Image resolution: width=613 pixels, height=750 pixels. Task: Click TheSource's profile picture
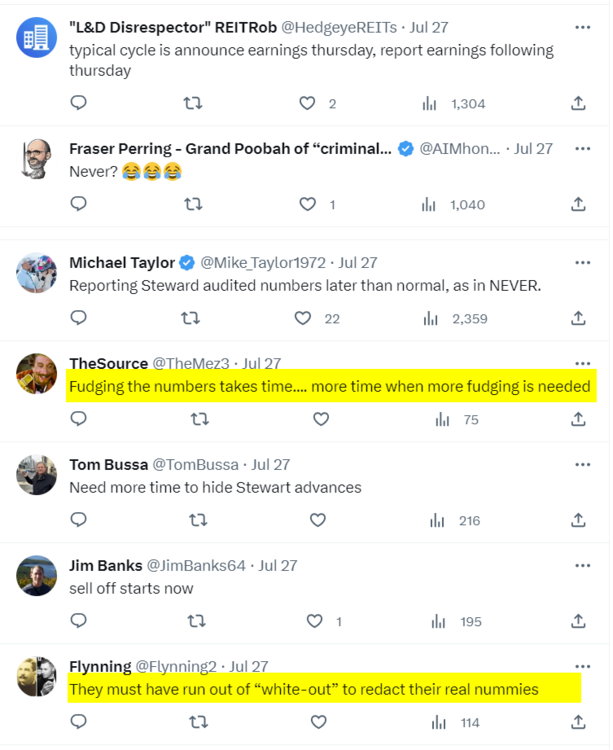click(37, 373)
